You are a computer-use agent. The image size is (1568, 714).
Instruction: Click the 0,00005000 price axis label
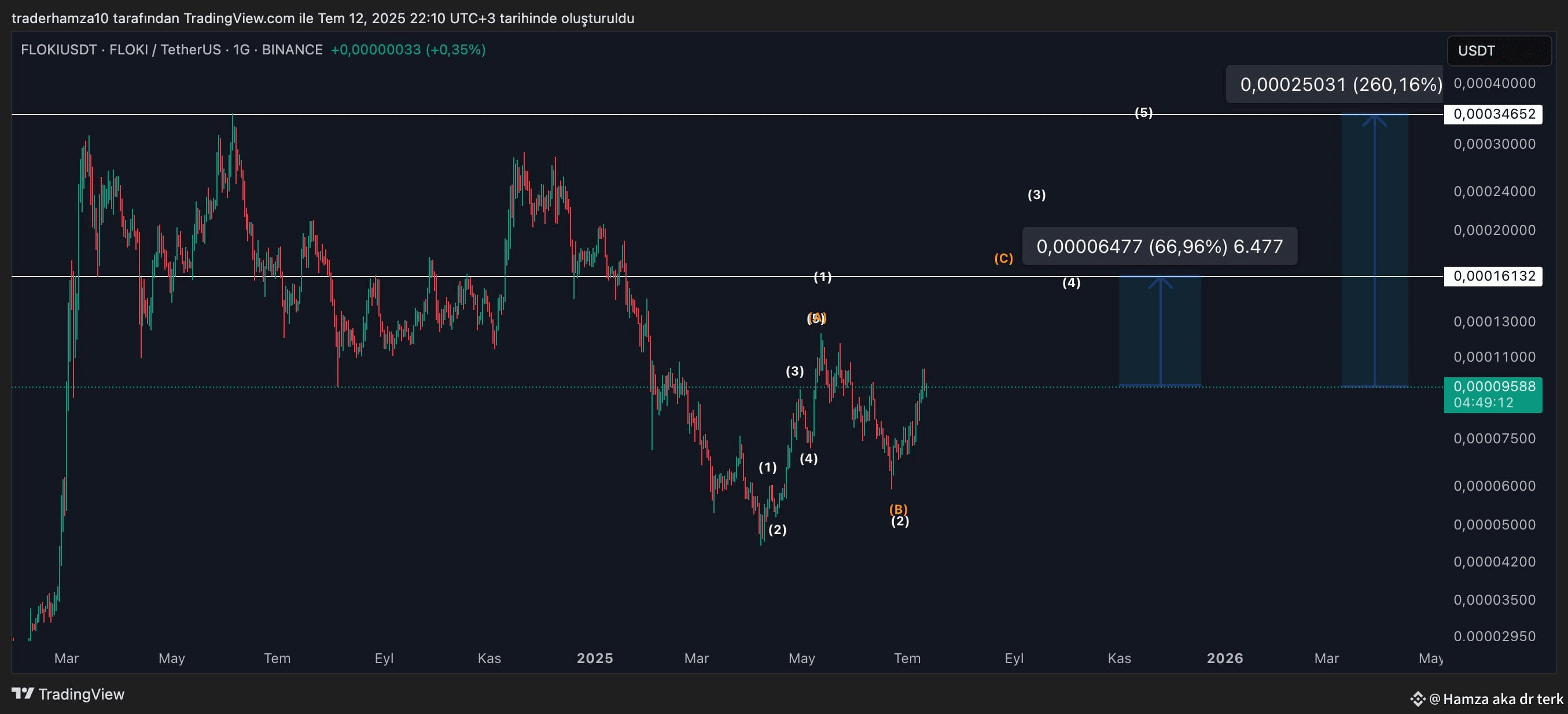coord(1495,525)
